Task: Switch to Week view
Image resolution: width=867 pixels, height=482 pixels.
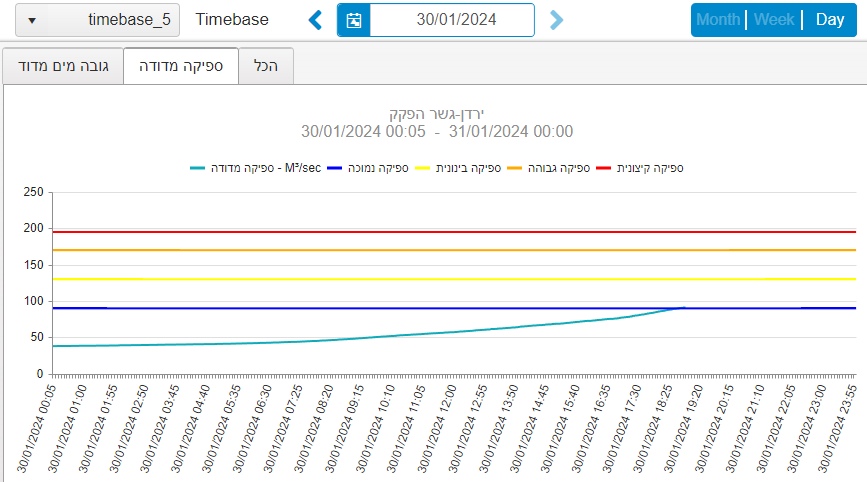Action: point(774,20)
